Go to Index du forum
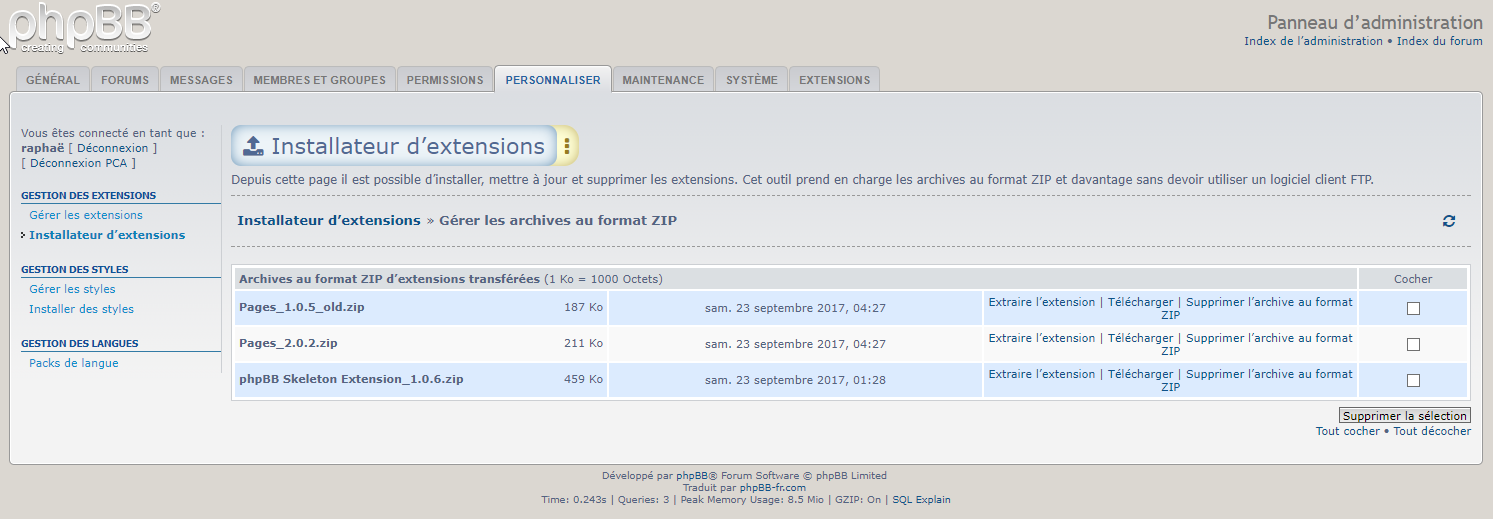 point(1439,41)
